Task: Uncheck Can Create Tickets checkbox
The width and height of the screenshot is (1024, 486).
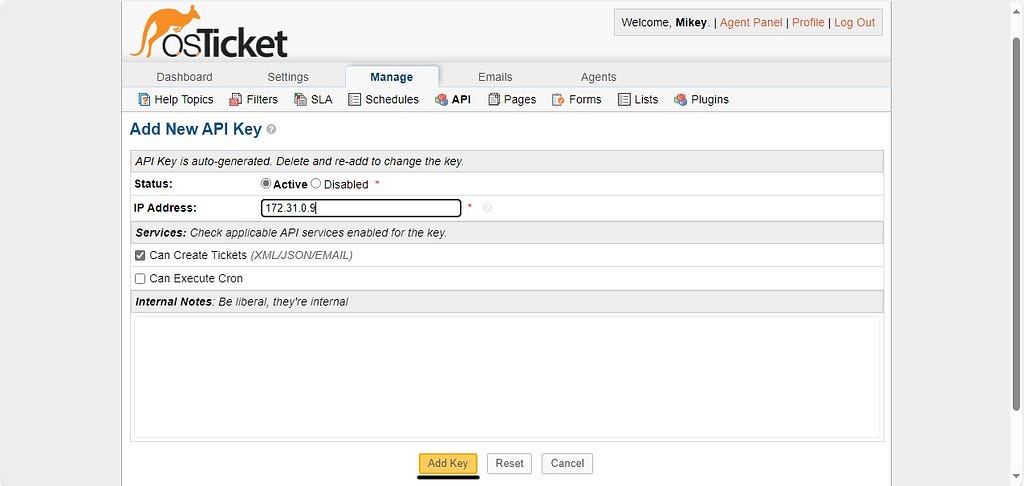Action: [x=140, y=255]
